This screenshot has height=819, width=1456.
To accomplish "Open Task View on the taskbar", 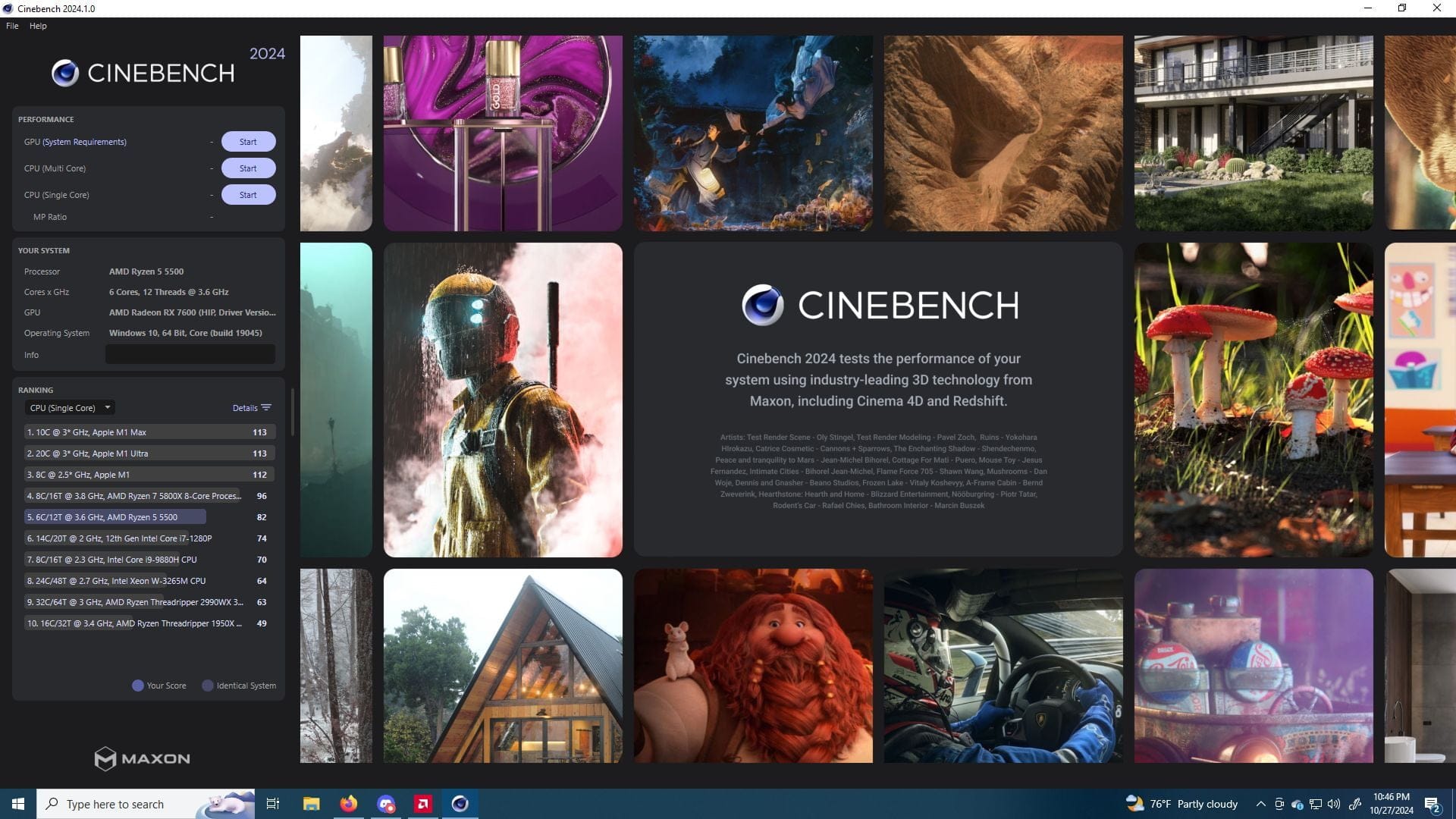I will pyautogui.click(x=273, y=804).
